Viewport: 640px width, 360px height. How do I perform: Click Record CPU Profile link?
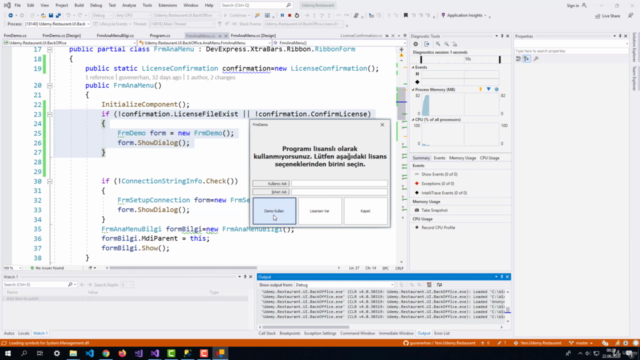438,228
